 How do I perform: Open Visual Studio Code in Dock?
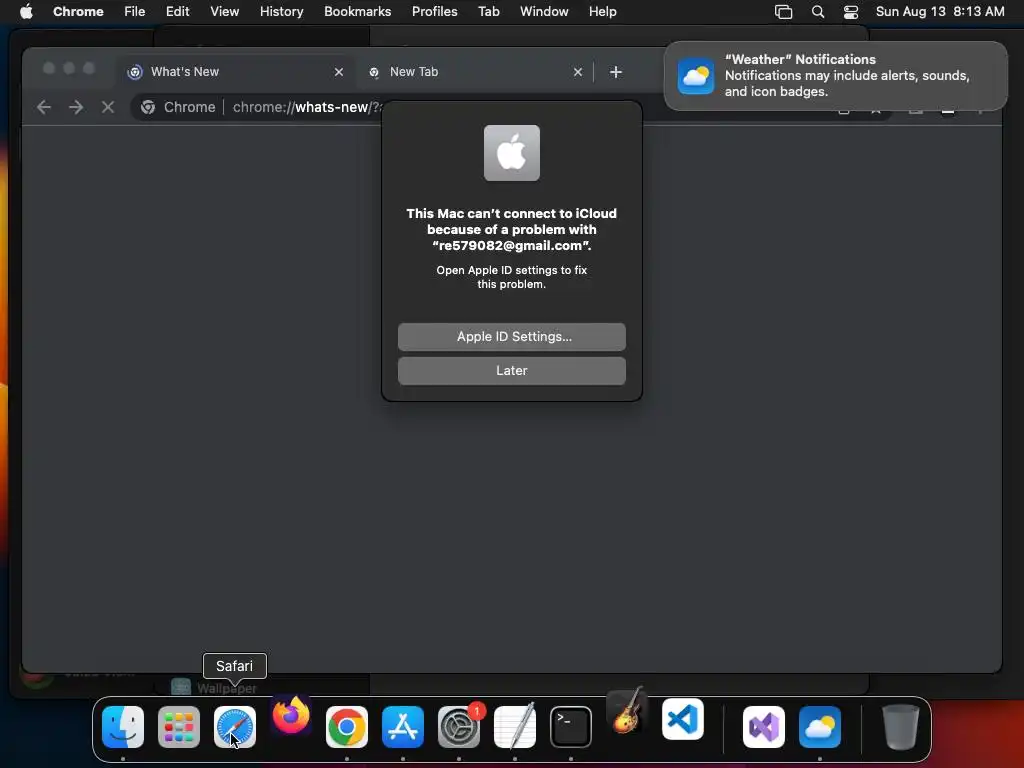click(x=683, y=719)
